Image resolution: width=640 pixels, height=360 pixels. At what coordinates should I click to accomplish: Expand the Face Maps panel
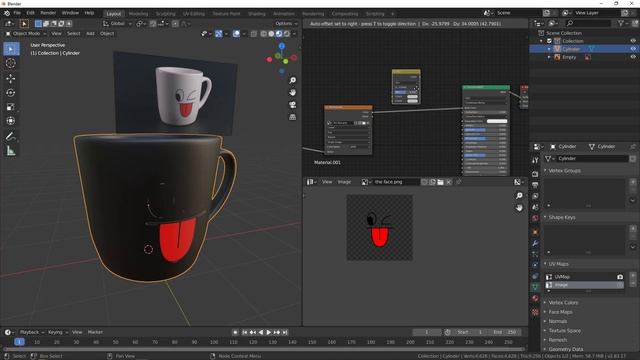[x=560, y=312]
